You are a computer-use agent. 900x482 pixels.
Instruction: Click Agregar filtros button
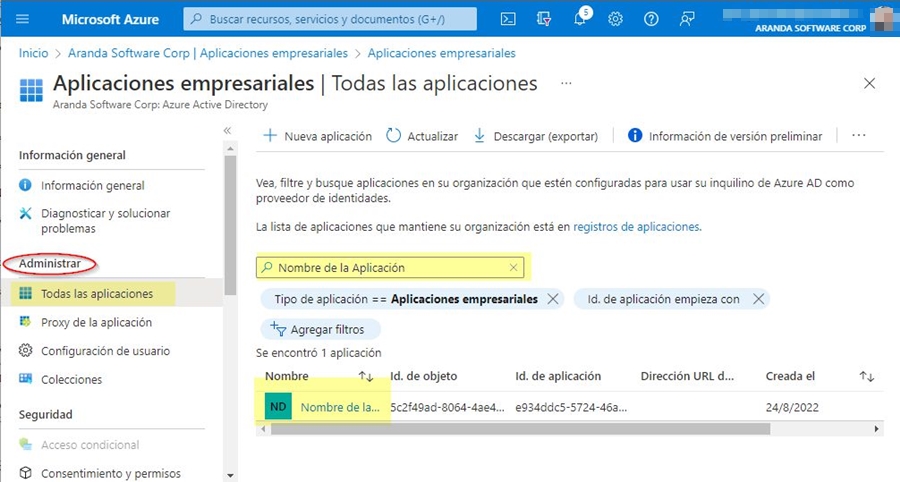pos(320,329)
